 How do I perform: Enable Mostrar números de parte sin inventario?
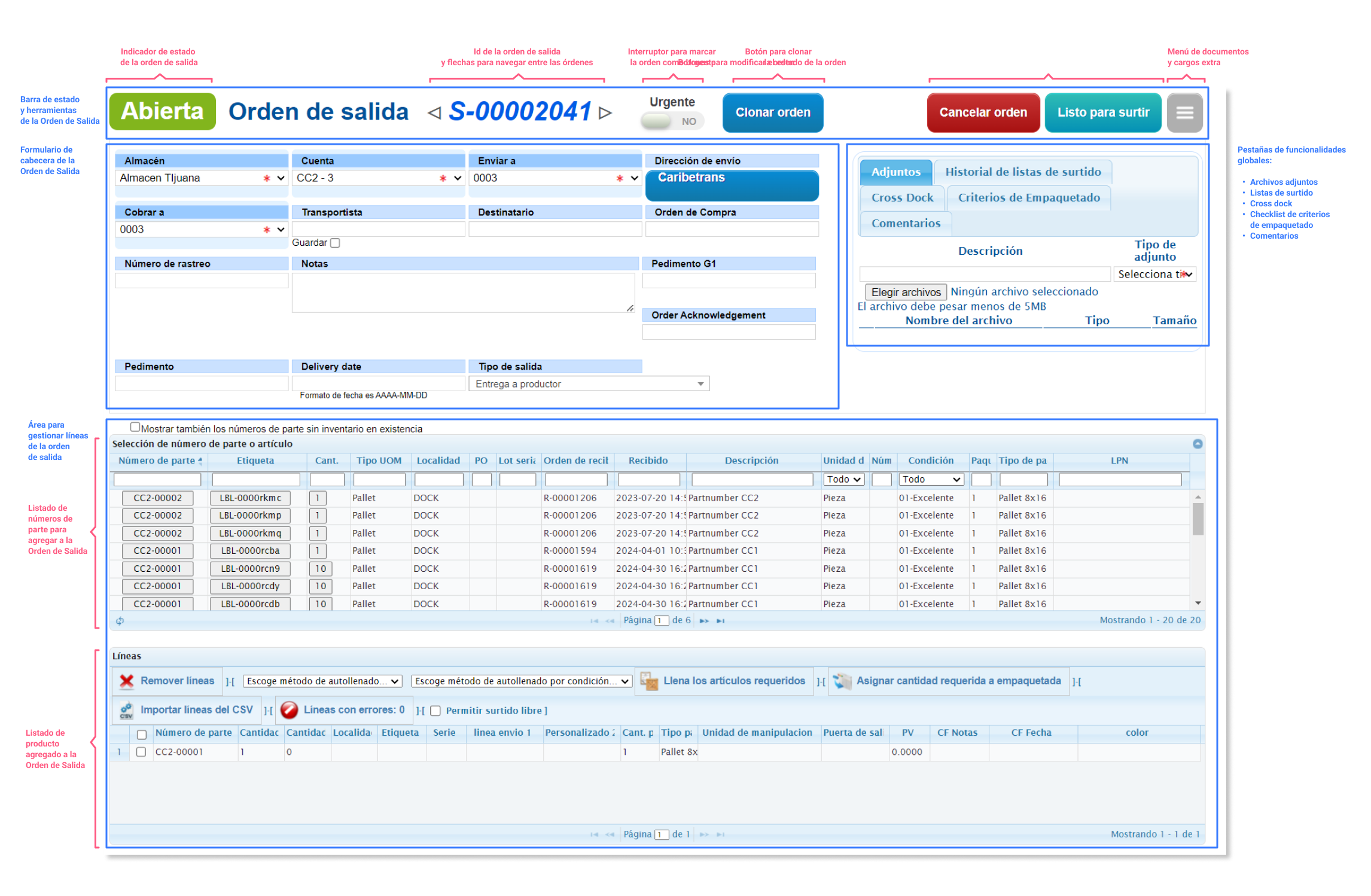135,427
